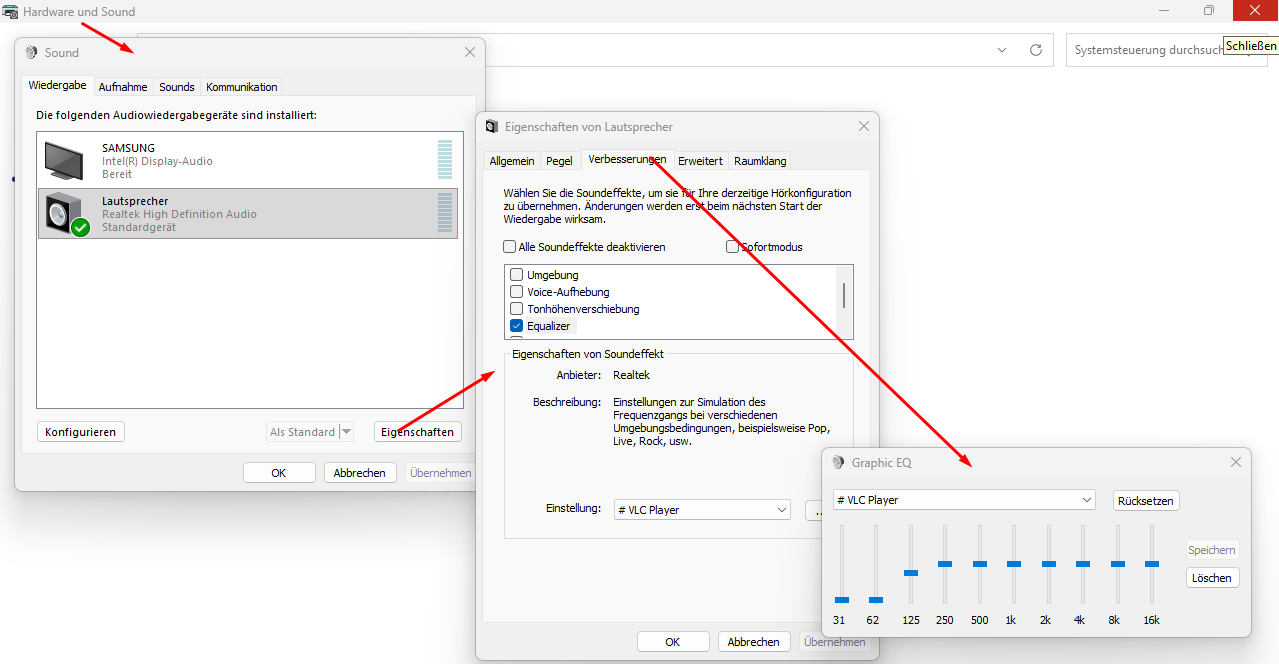Screen dimensions: 1279x664
Task: Switch to the Allgemein tab
Action: [512, 161]
